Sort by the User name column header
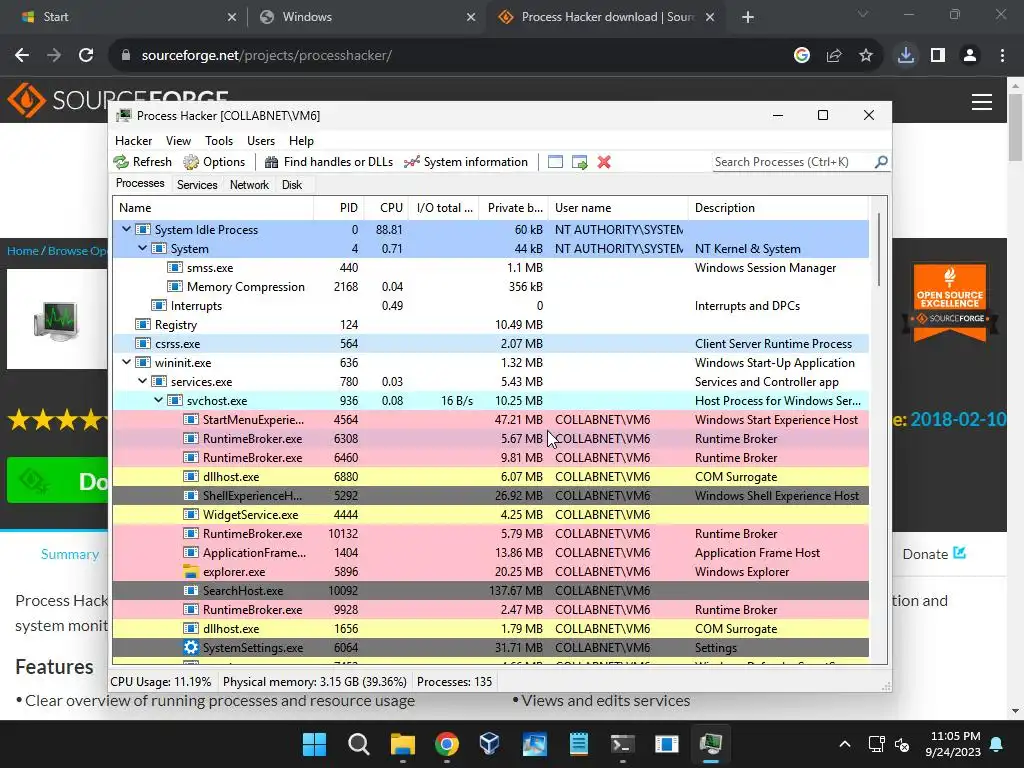 (618, 208)
